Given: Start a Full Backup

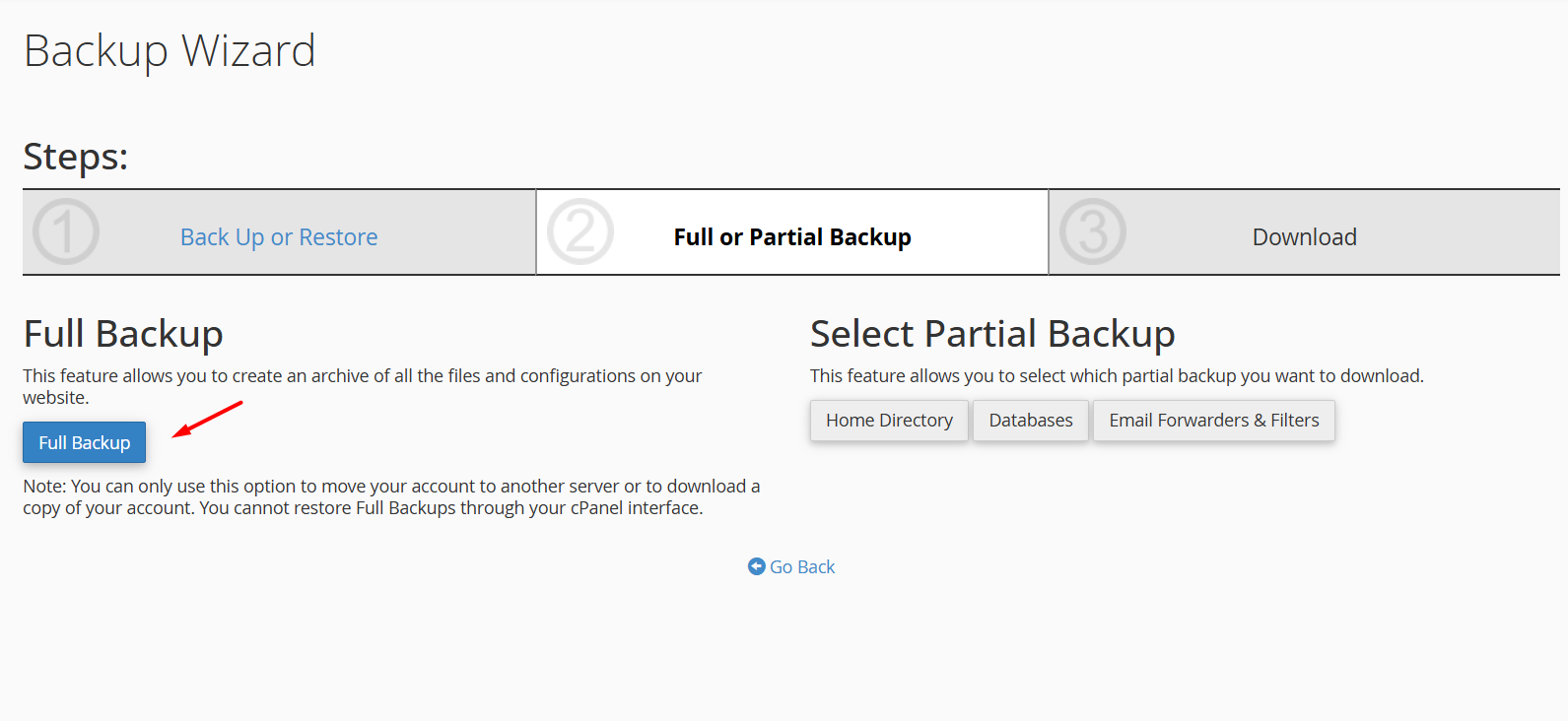Looking at the screenshot, I should 84,442.
